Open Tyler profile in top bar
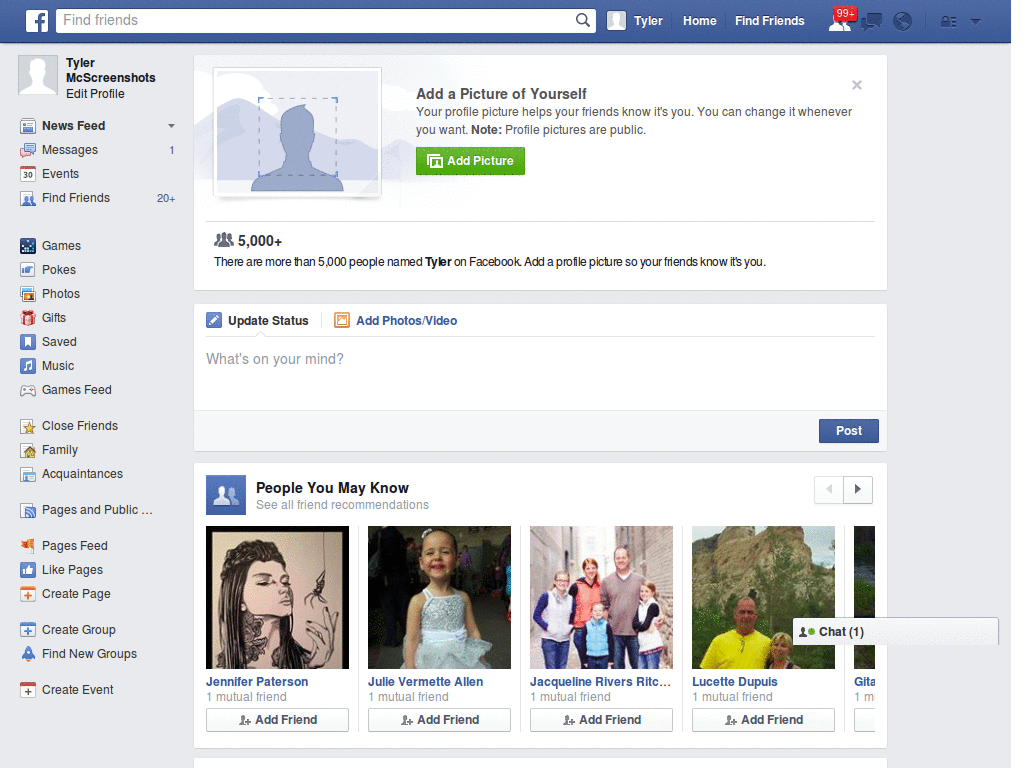1024x768 pixels. point(635,21)
